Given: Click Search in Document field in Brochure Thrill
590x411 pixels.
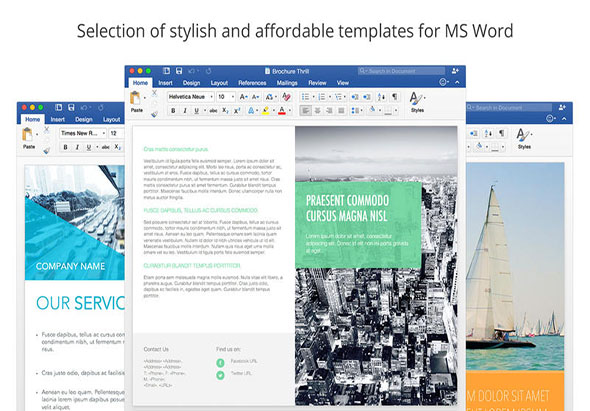Looking at the screenshot, I should click(x=401, y=71).
